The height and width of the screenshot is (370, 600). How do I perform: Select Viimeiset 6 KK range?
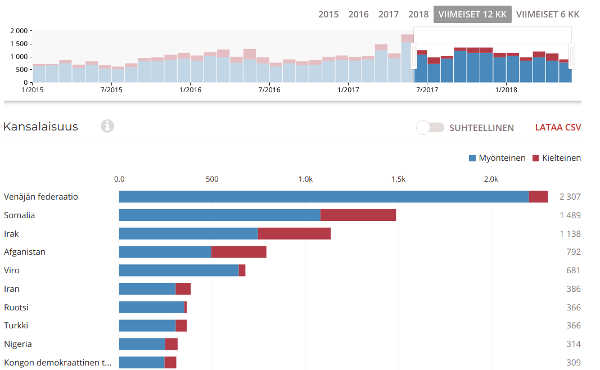[x=548, y=15]
